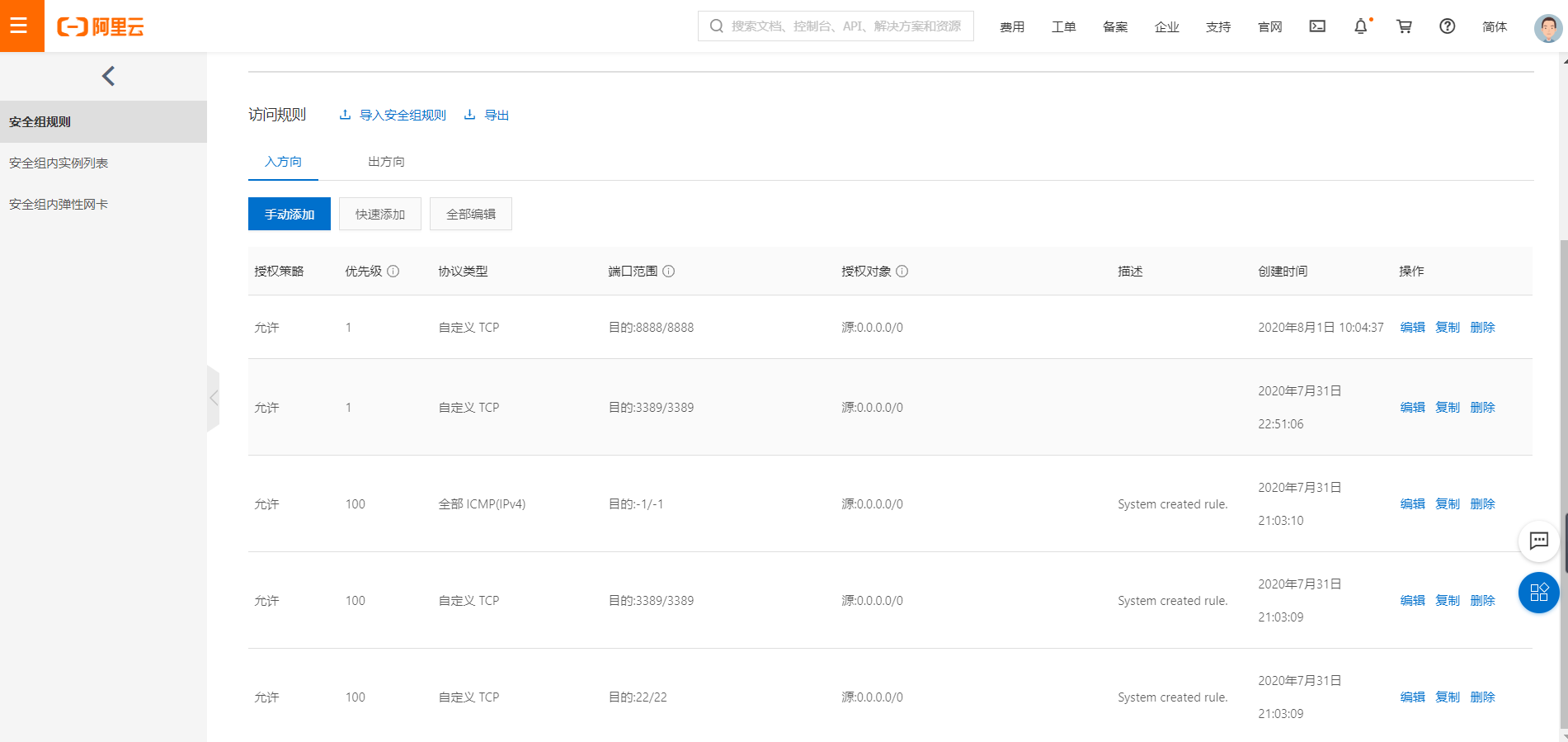Viewport: 1568px width, 742px height.
Task: Click the 全部编辑 button
Action: tap(471, 214)
